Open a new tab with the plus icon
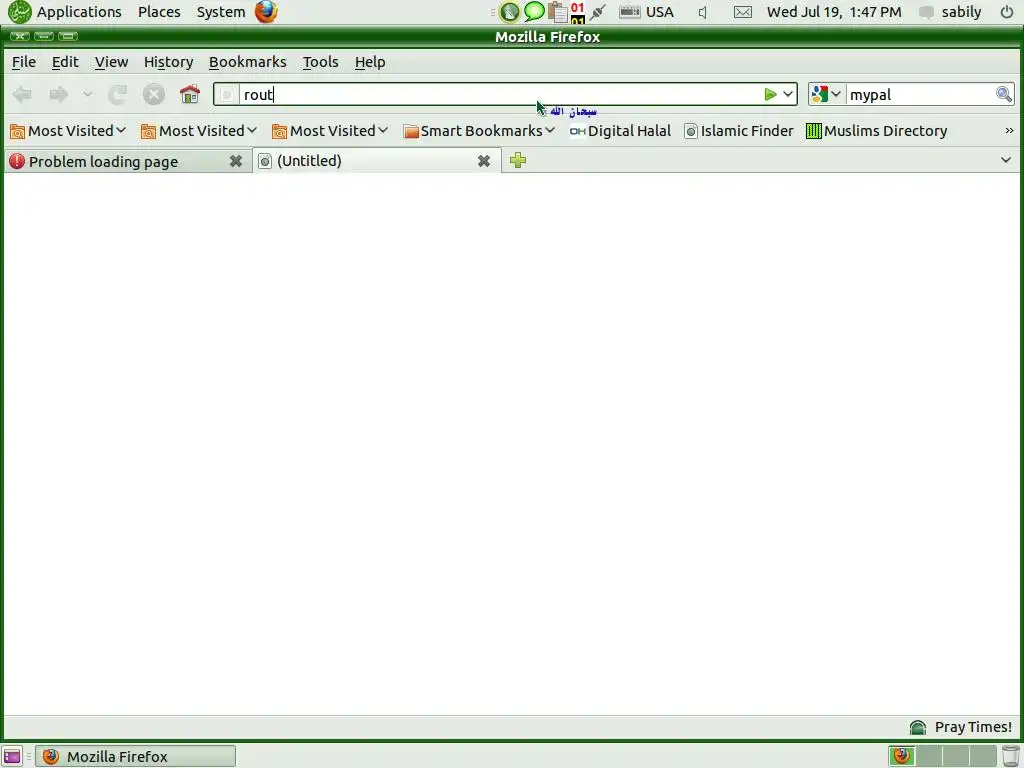1024x768 pixels. click(x=518, y=160)
